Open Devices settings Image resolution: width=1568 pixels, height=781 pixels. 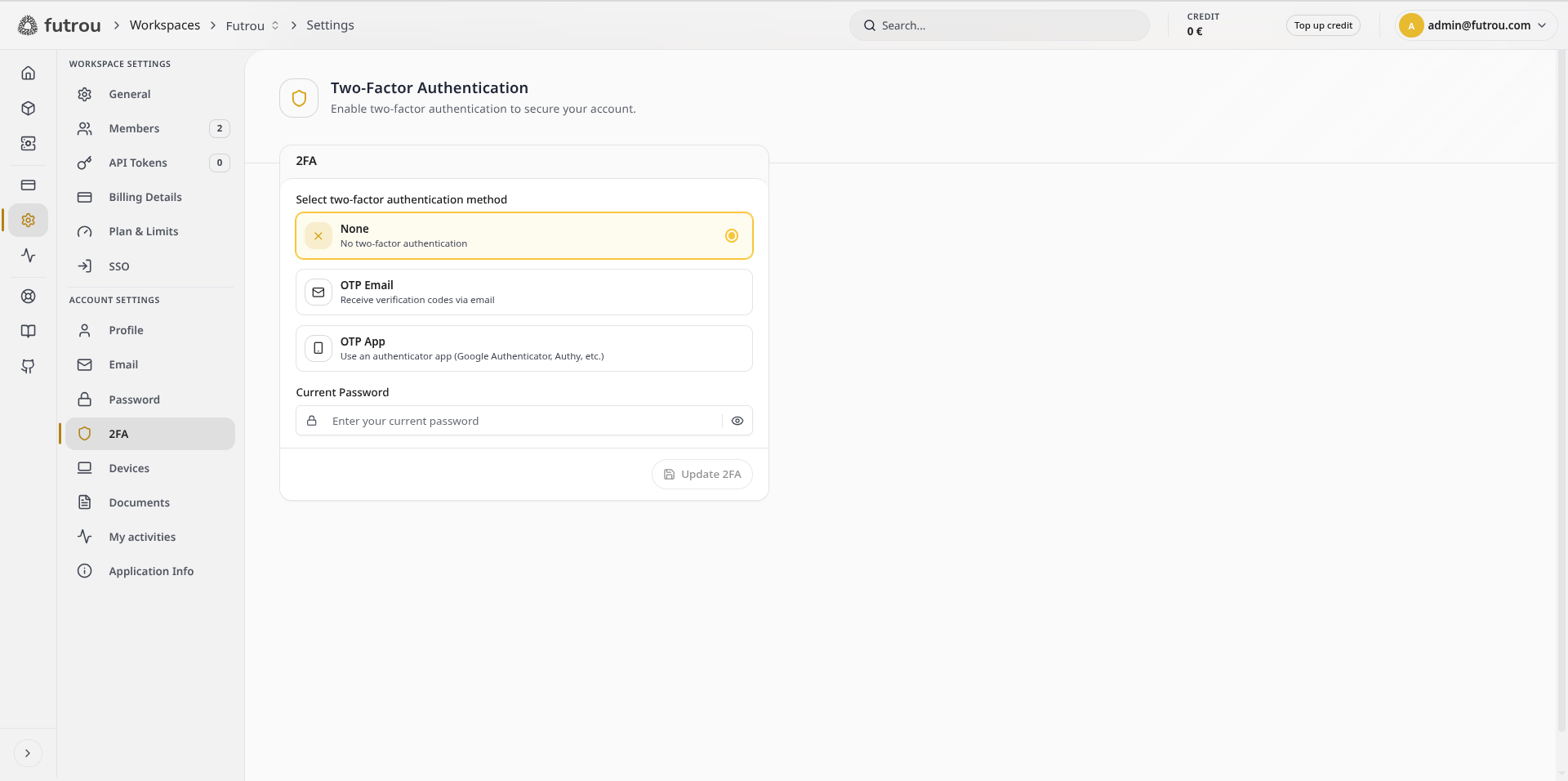150,468
